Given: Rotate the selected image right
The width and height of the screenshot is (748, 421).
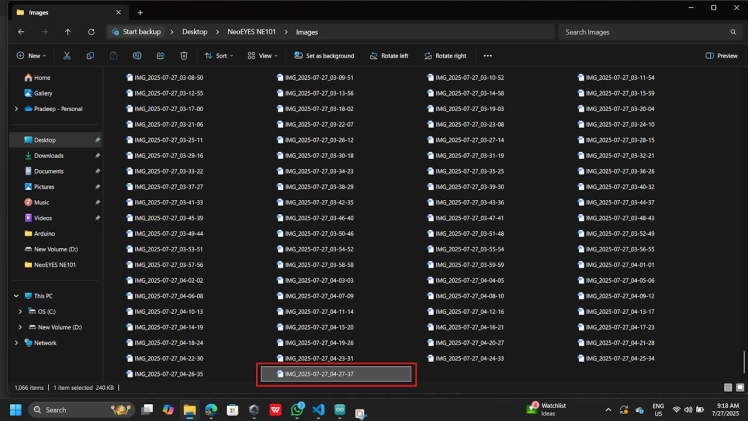Looking at the screenshot, I should (x=445, y=56).
